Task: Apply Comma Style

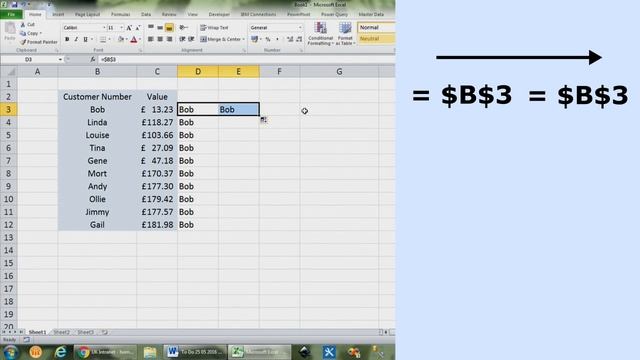Action: 277,39
